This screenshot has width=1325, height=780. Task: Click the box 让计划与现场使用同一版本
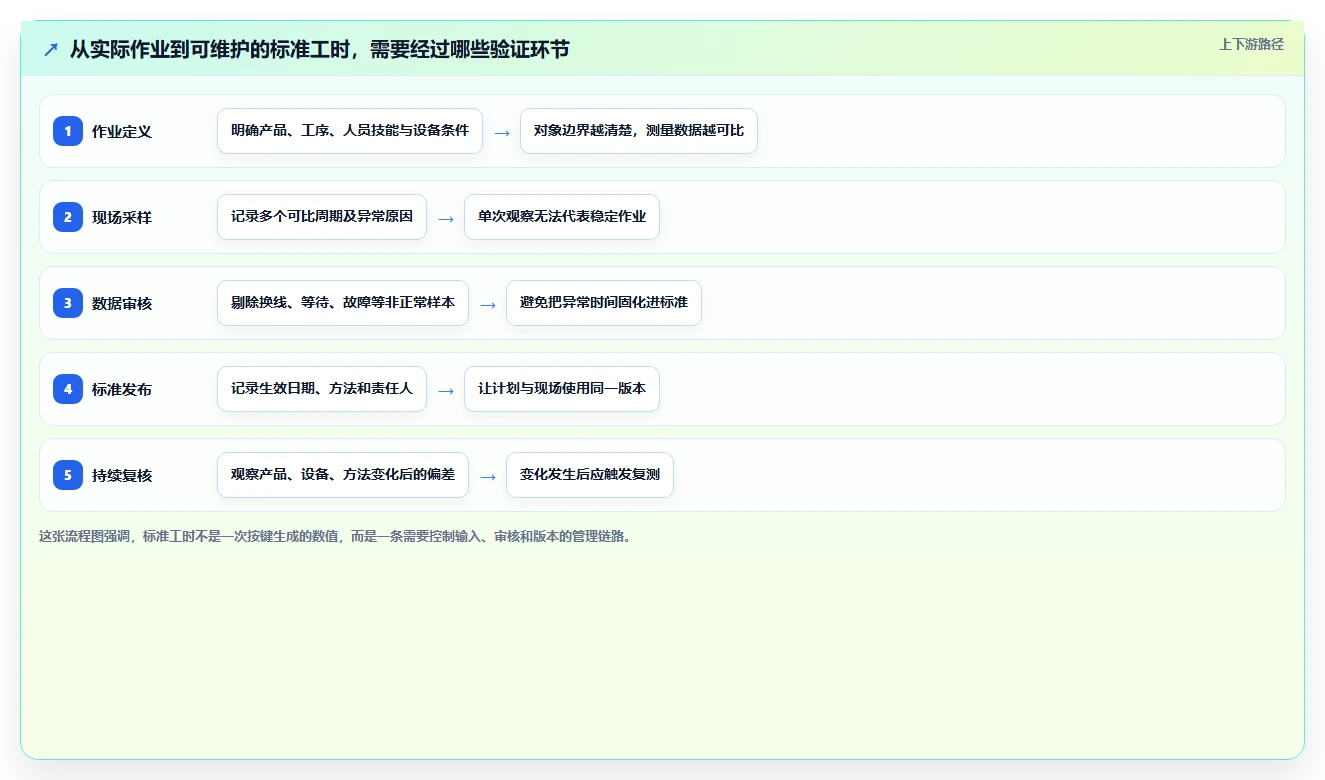pyautogui.click(x=562, y=389)
